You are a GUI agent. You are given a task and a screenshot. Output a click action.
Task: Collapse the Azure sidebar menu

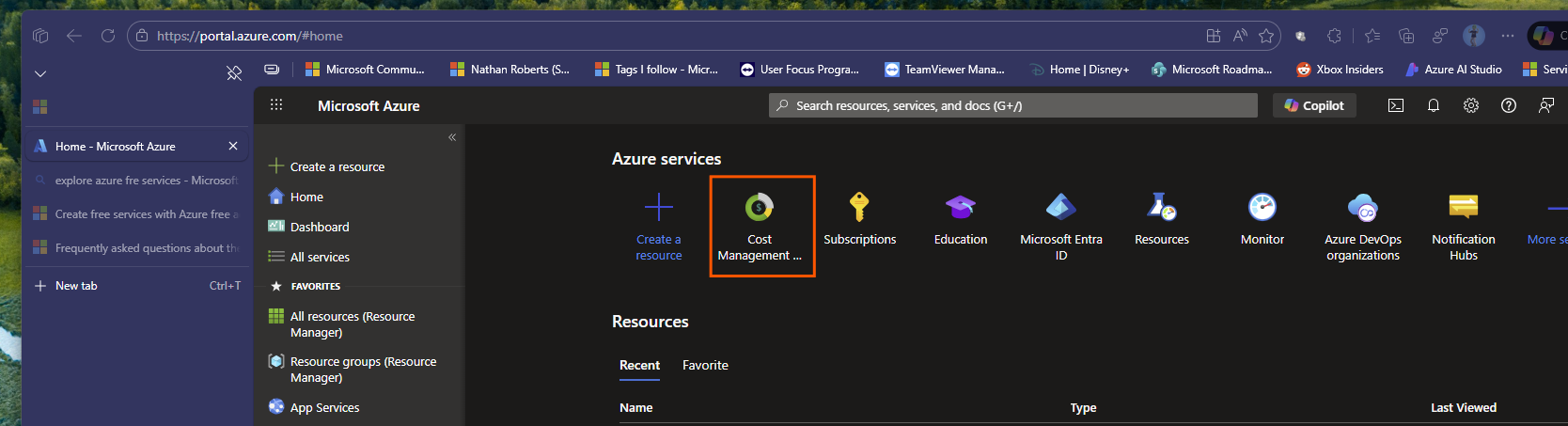coord(452,137)
